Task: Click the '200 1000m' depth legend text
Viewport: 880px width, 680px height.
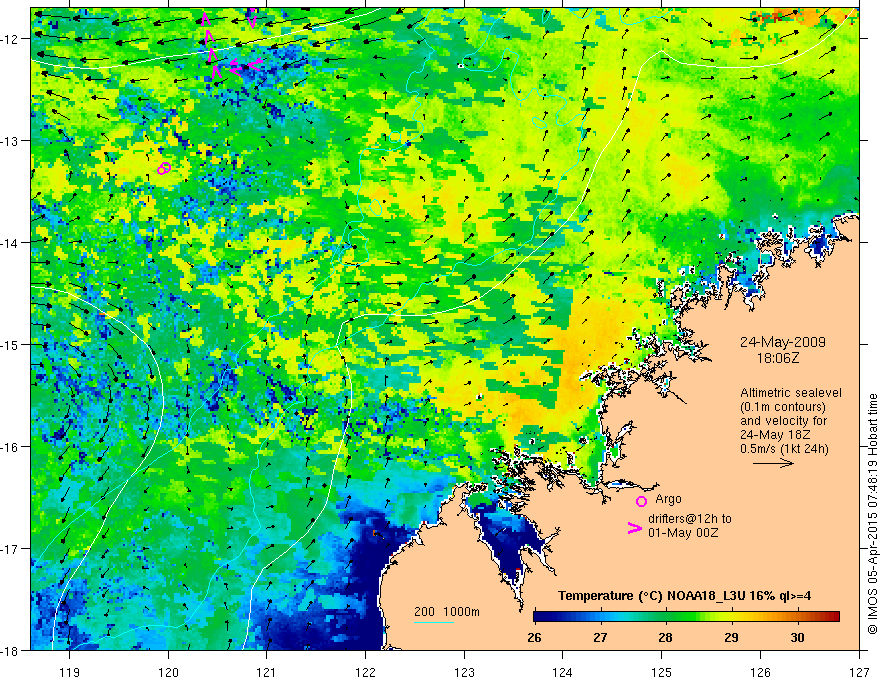Action: [447, 612]
